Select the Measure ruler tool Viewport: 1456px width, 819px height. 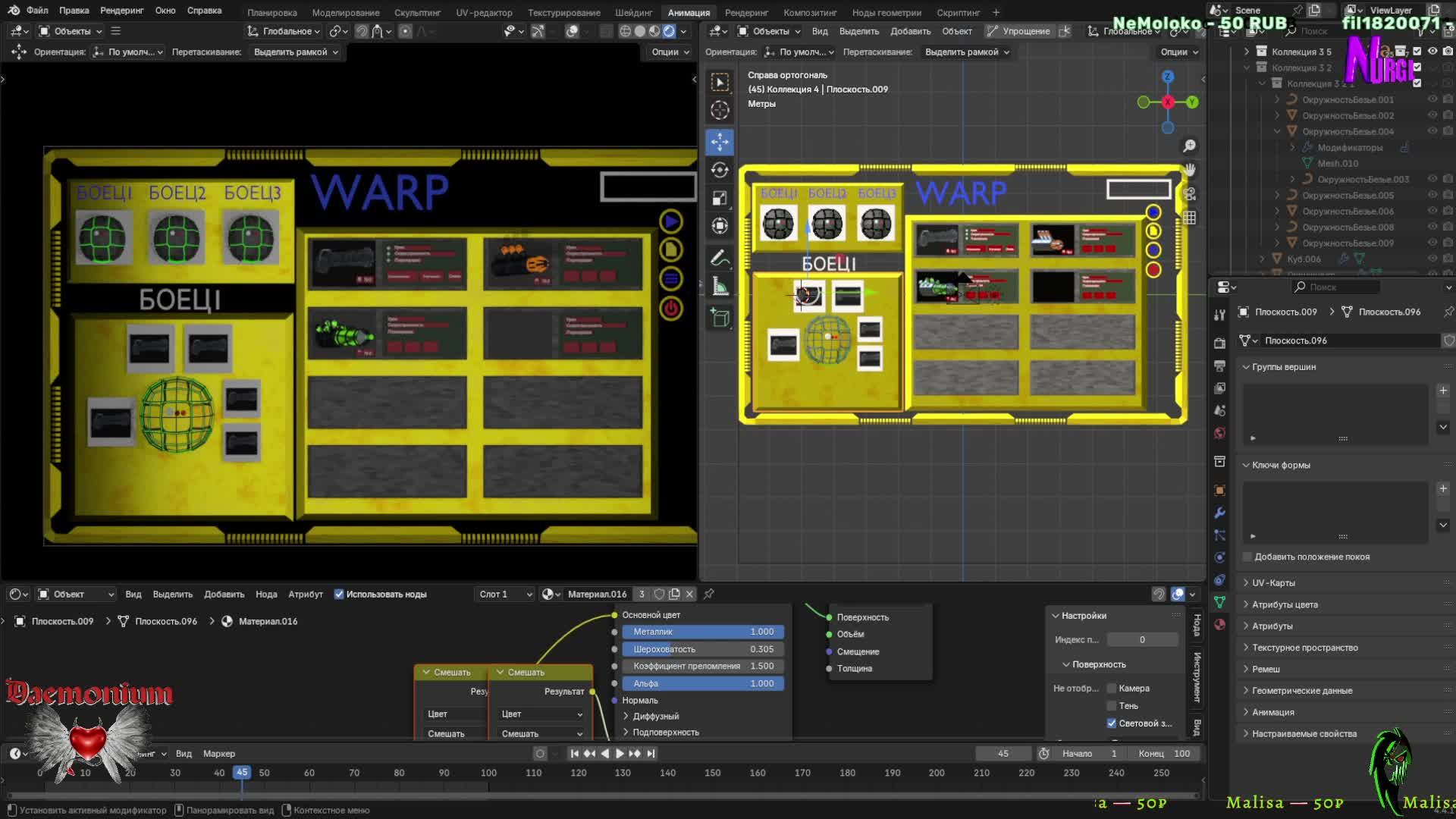[720, 287]
